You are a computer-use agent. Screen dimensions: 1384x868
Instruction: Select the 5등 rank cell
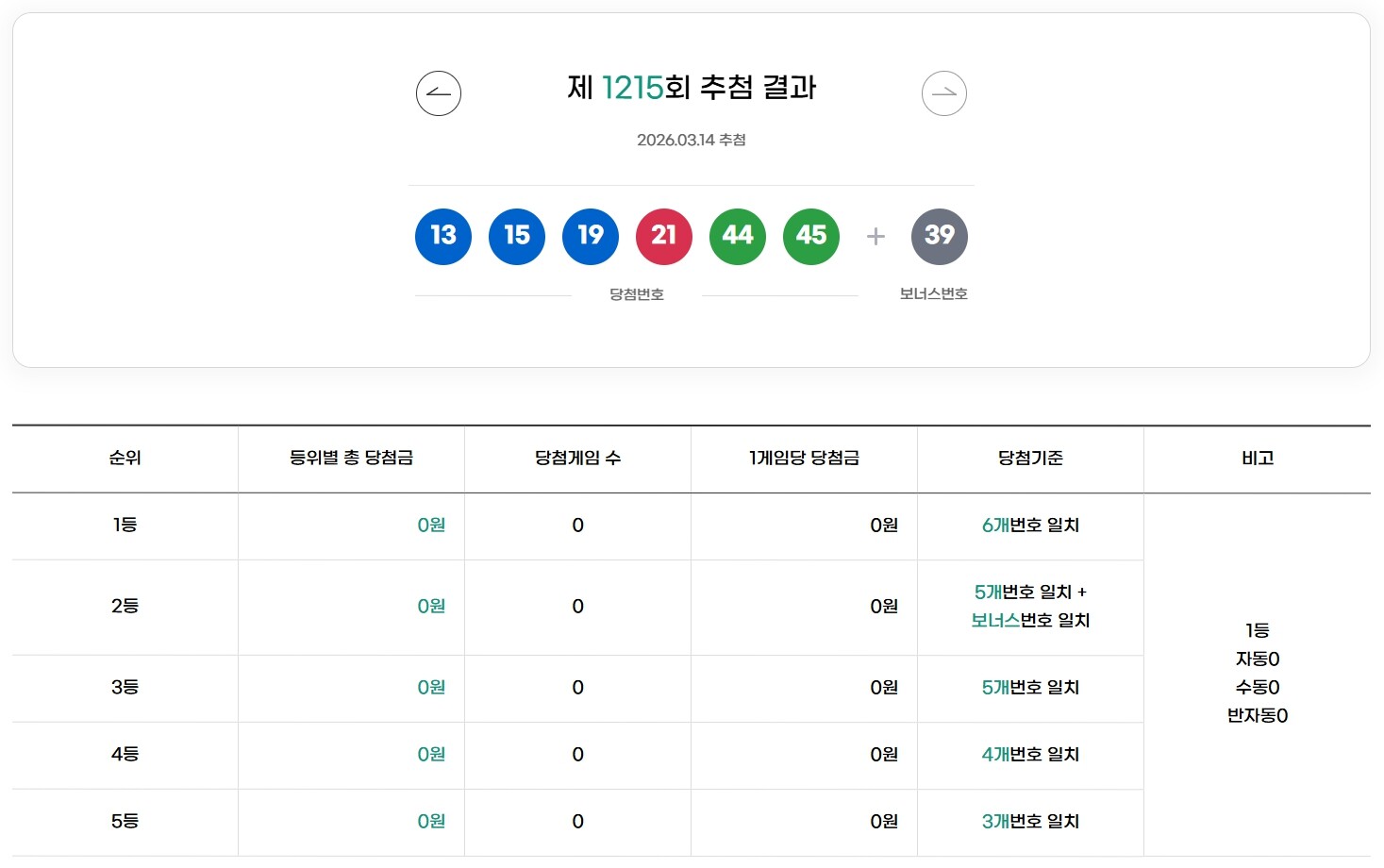click(125, 821)
